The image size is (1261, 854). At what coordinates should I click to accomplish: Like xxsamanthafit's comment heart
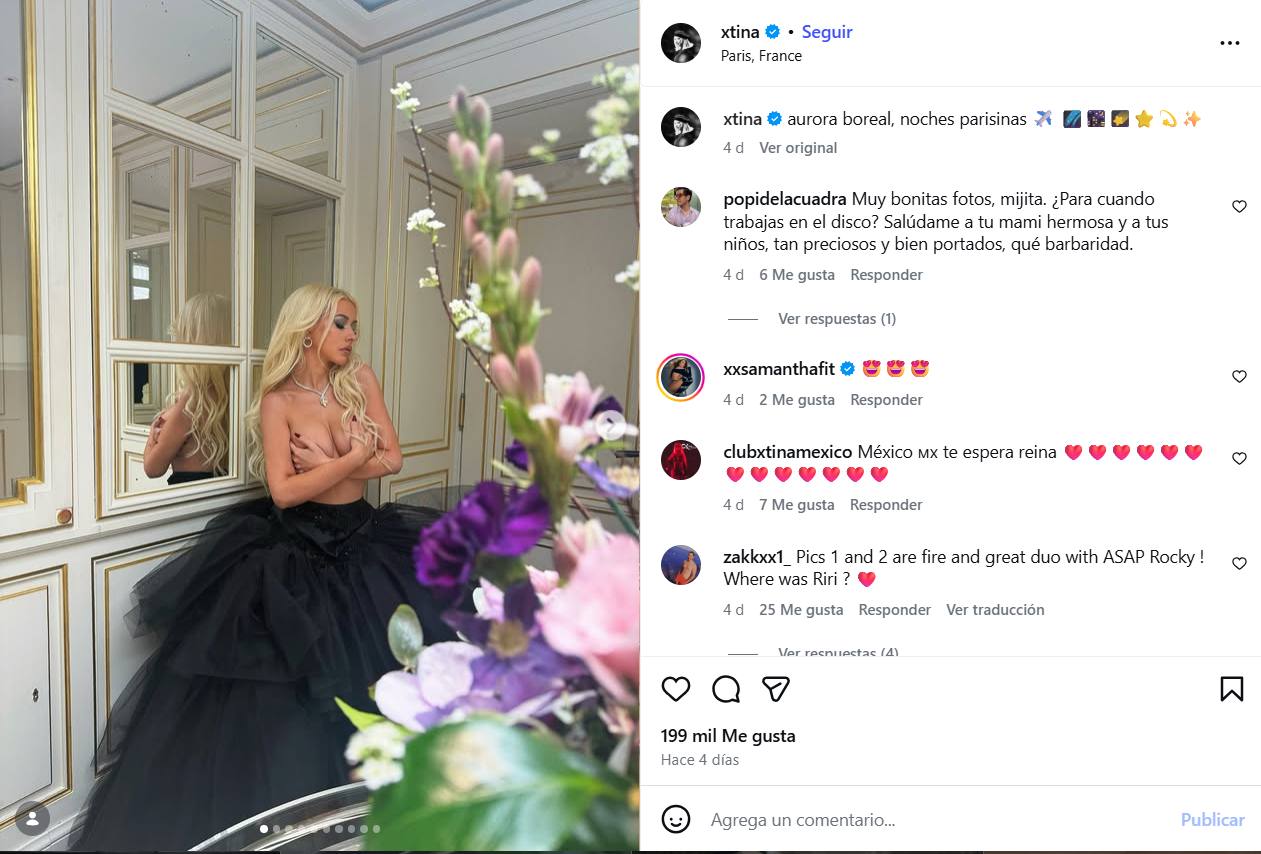pos(1239,376)
